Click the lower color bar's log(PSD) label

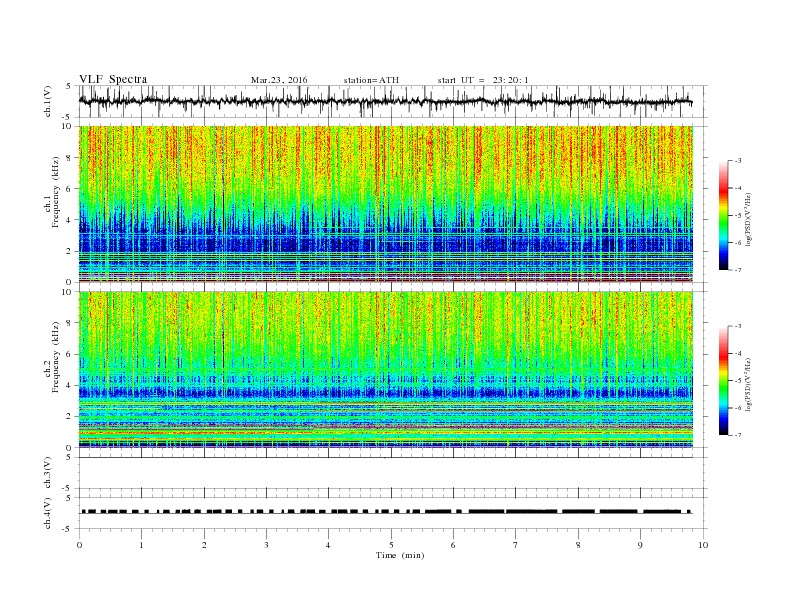748,384
